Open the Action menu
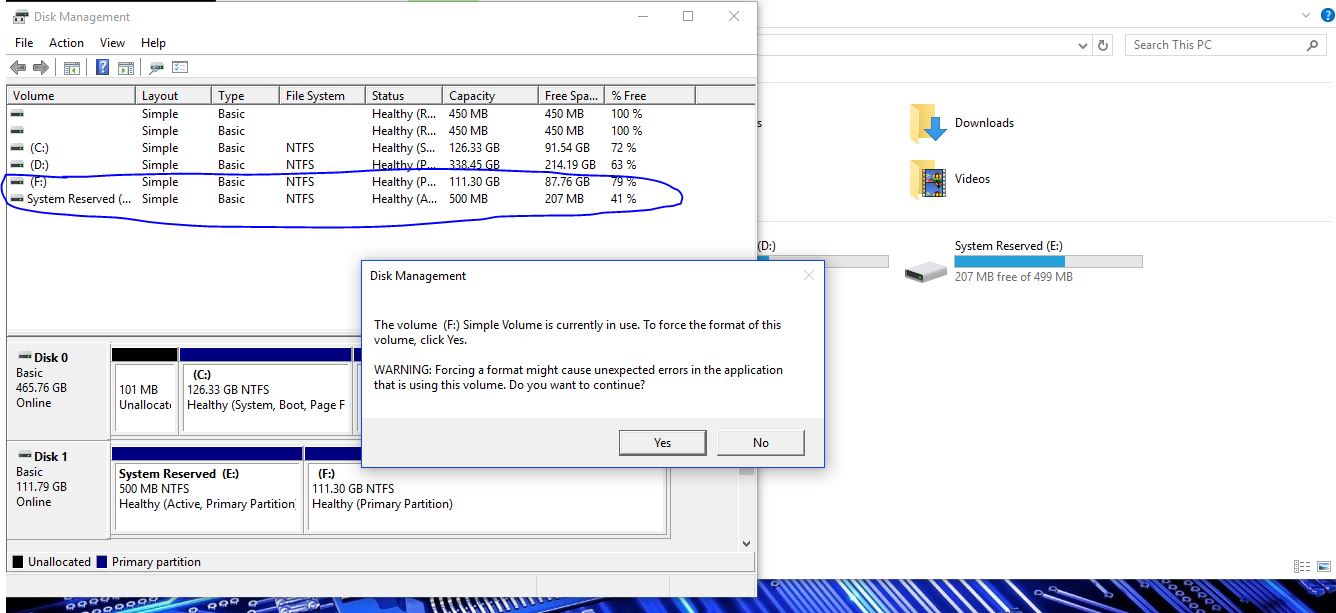Image resolution: width=1336 pixels, height=613 pixels. tap(66, 43)
